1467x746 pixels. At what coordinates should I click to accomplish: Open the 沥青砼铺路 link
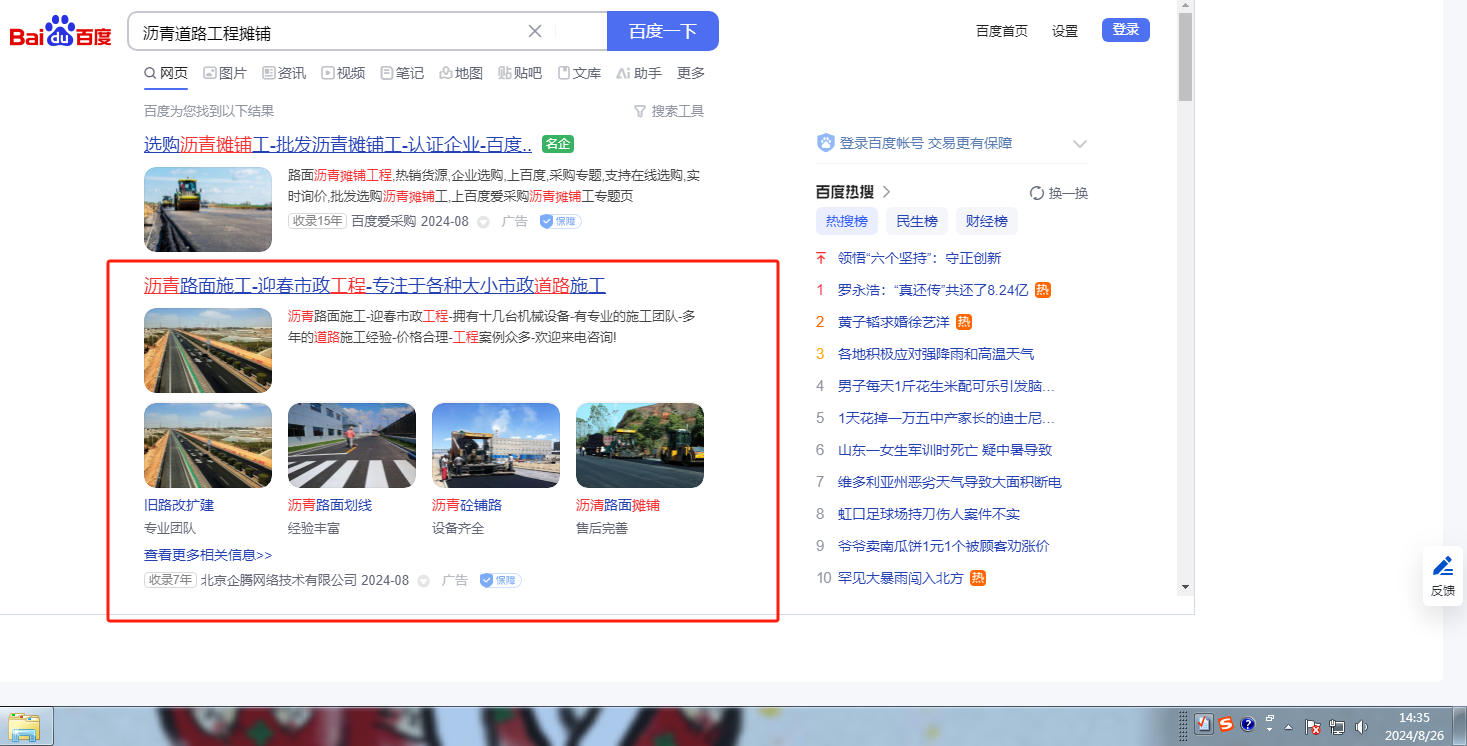pyautogui.click(x=467, y=505)
